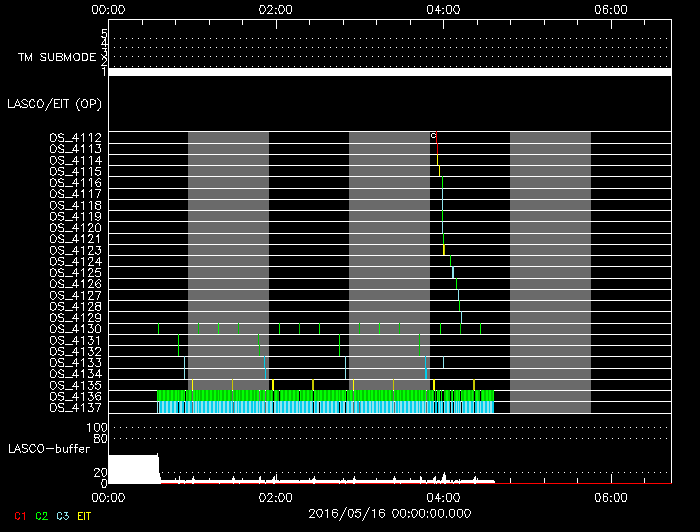Screen dimensions: 700x532
Task: Click the 06:00 tick label on bottom axis
Action: coord(610,497)
